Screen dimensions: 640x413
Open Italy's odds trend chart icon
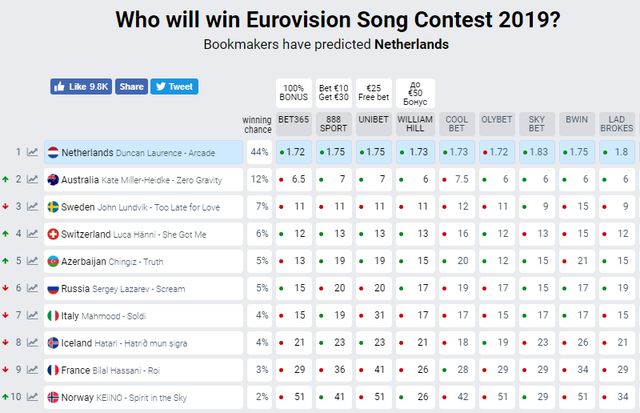click(32, 315)
